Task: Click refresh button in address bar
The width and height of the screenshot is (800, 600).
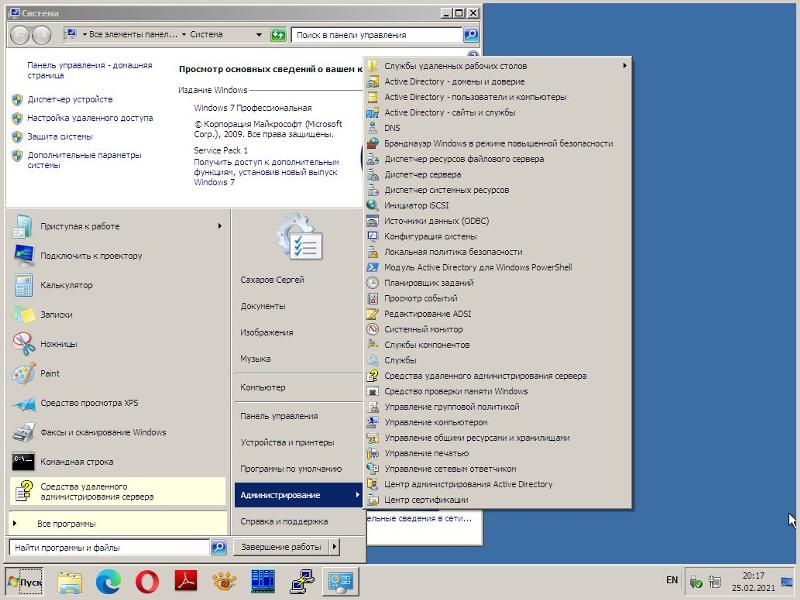Action: click(278, 35)
